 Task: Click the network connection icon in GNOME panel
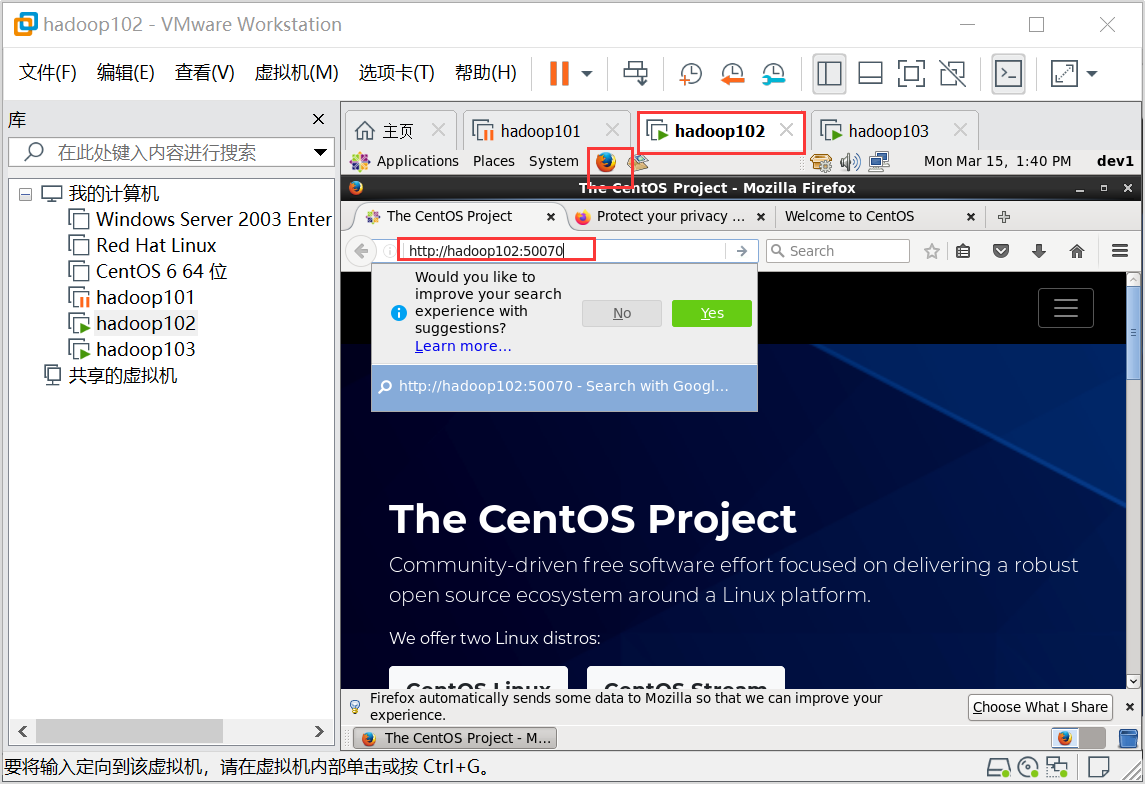[879, 161]
